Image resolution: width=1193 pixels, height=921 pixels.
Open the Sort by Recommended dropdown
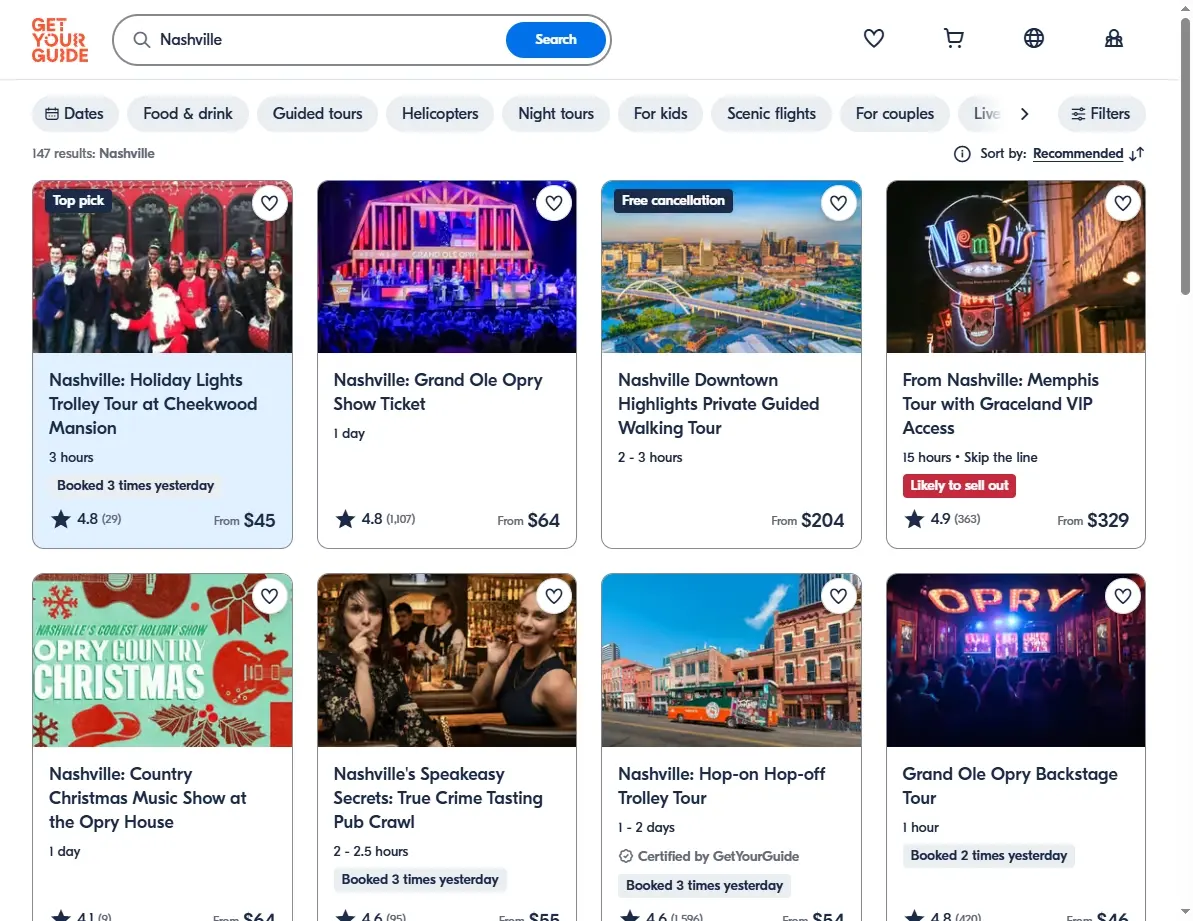pyautogui.click(x=1077, y=154)
